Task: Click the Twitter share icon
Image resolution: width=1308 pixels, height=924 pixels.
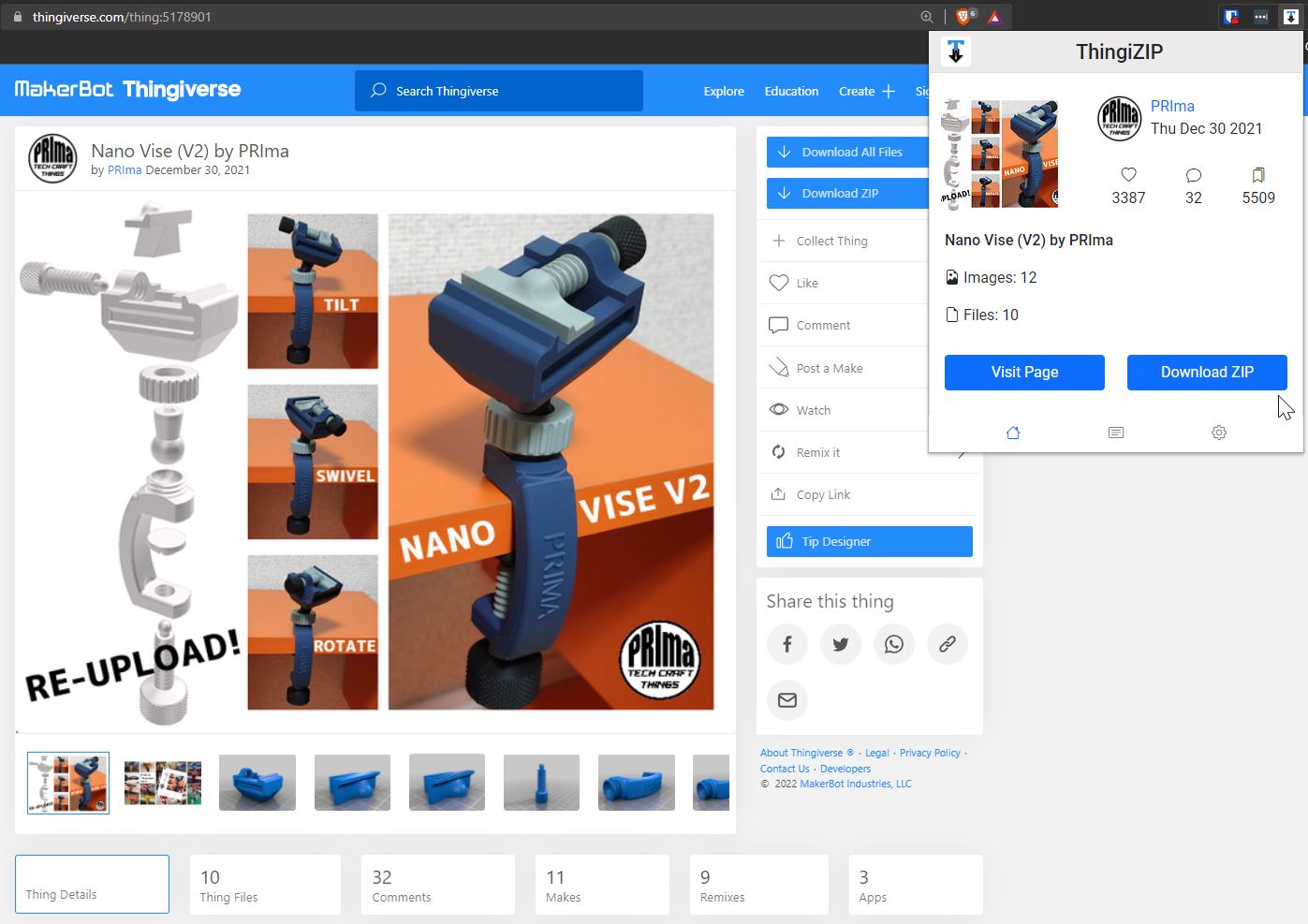Action: 841,644
